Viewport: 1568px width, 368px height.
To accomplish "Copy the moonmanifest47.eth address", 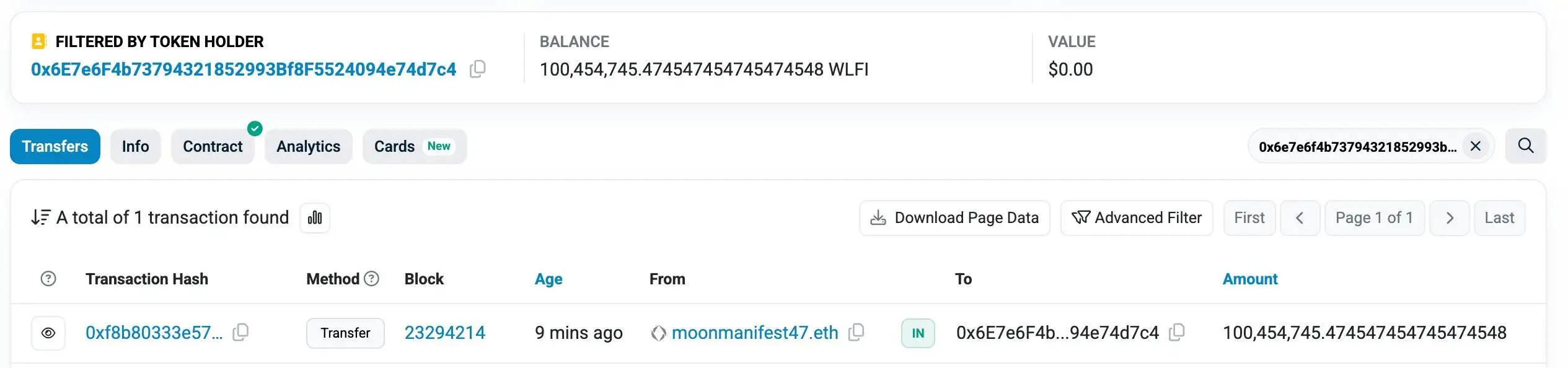I will tap(857, 332).
